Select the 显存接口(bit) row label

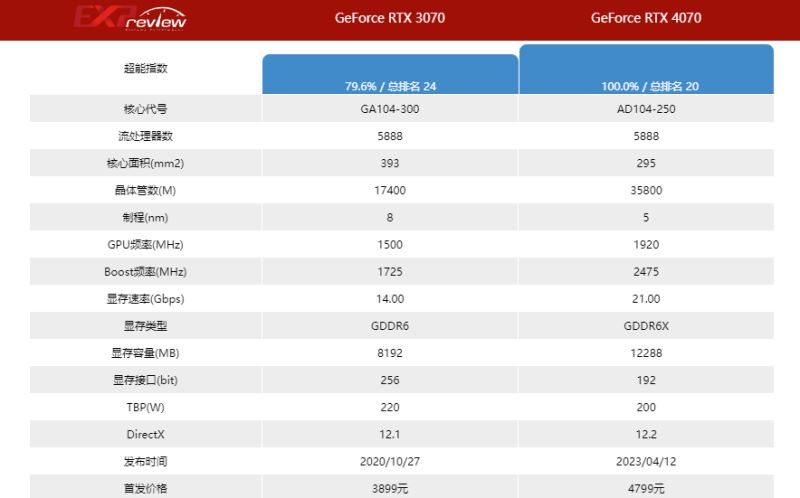pyautogui.click(x=146, y=380)
